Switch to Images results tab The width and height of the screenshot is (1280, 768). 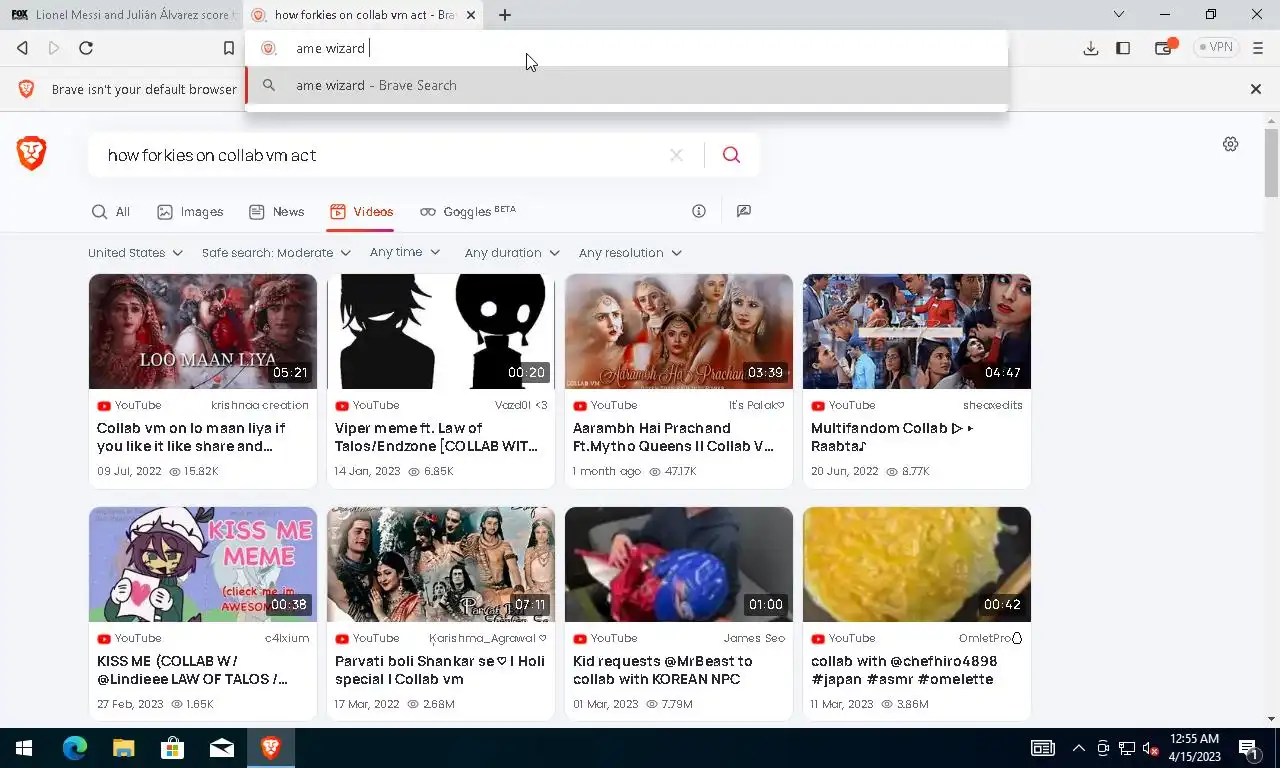click(x=190, y=212)
